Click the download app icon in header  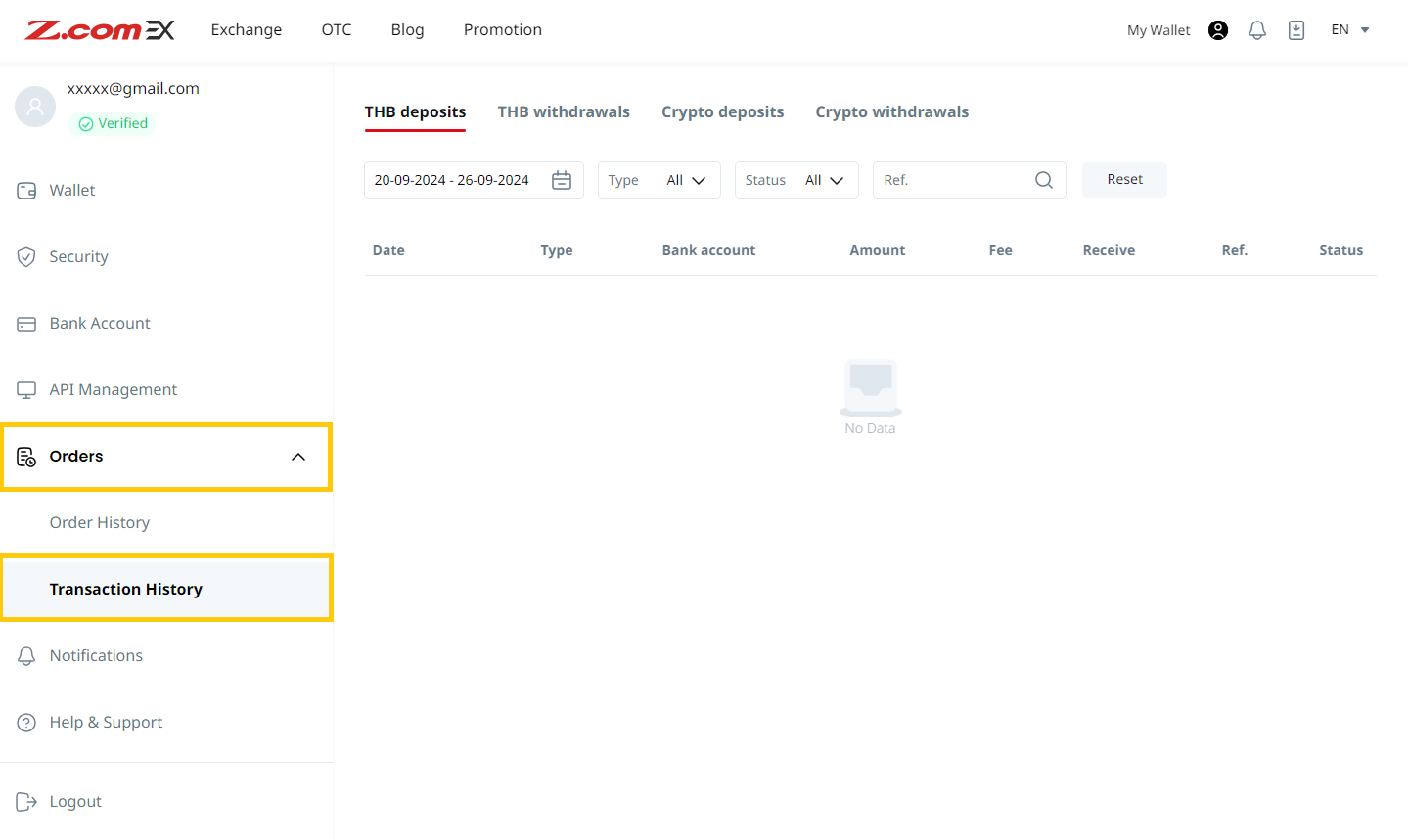[x=1296, y=30]
